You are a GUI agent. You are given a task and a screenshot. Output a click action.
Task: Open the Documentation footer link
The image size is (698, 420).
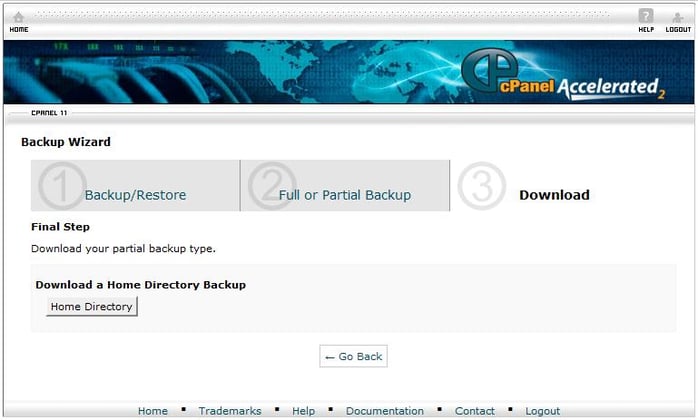point(385,411)
